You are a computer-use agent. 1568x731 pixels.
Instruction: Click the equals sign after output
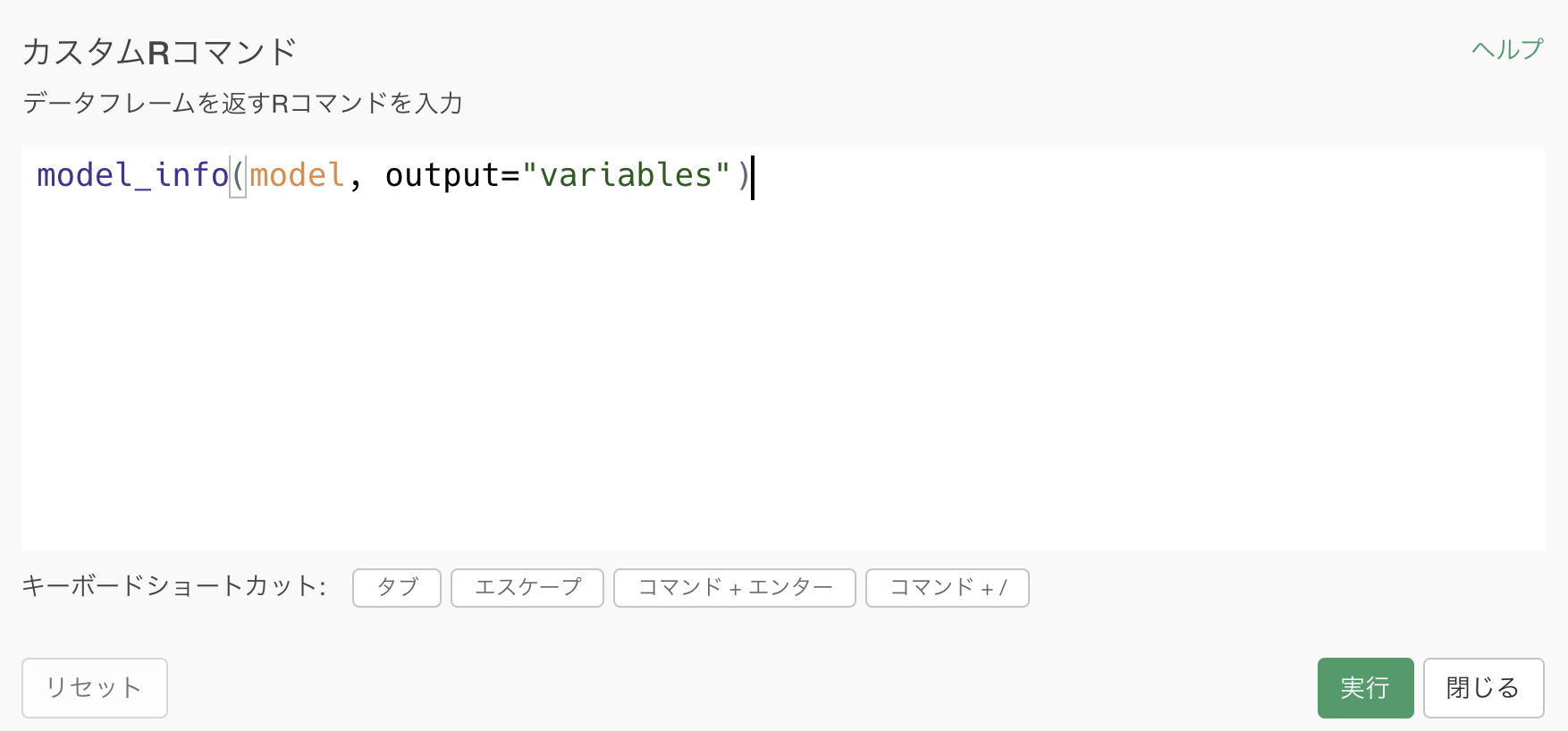510,176
